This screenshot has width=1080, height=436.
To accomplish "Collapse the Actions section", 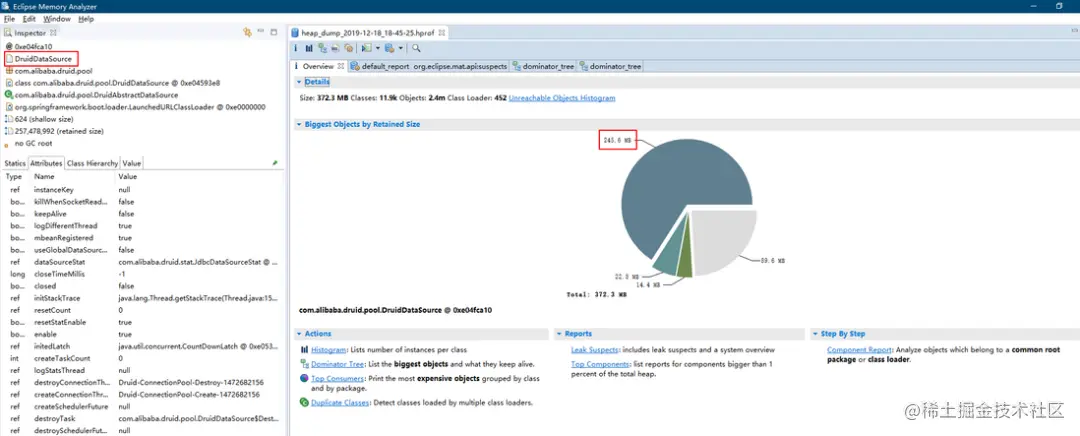I will (299, 334).
